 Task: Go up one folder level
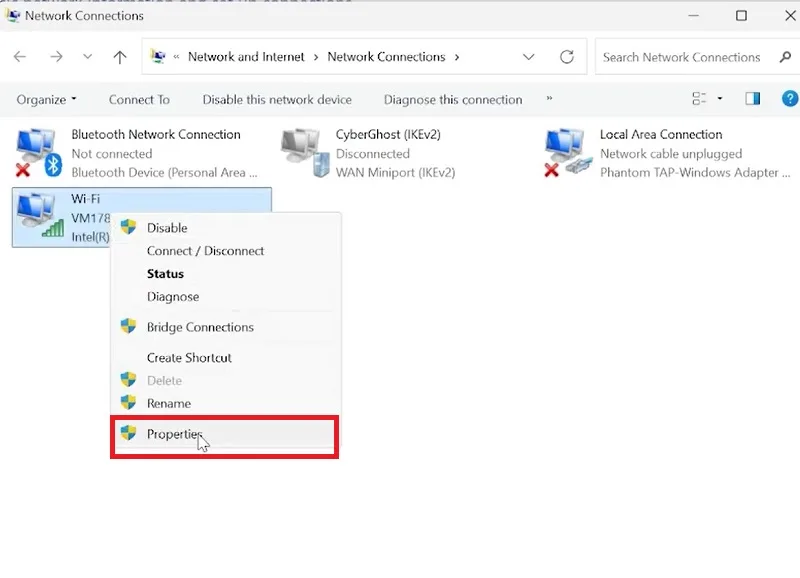click(120, 57)
